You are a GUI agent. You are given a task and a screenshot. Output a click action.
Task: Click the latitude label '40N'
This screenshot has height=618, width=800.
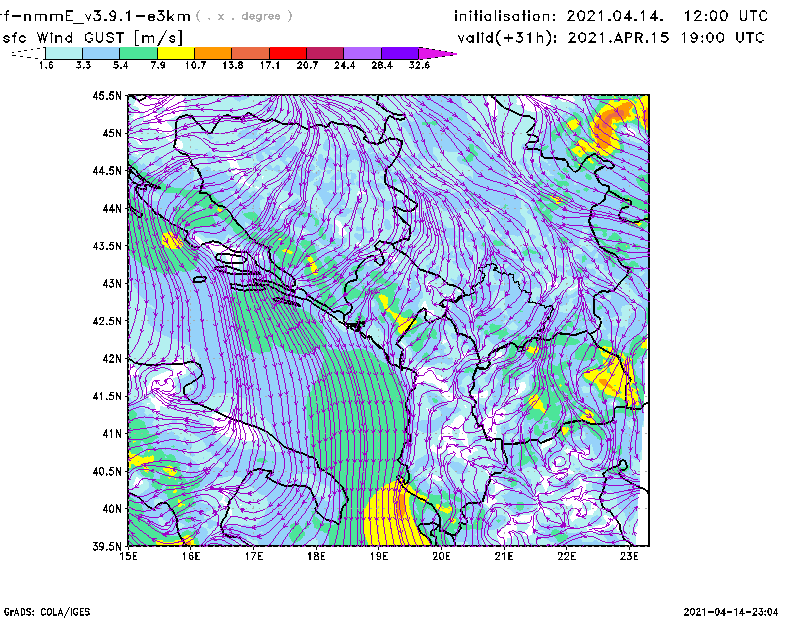(x=112, y=509)
